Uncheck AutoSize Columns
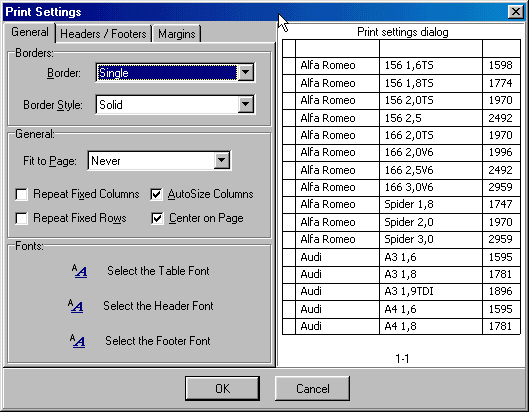529x412 pixels. pyautogui.click(x=157, y=194)
